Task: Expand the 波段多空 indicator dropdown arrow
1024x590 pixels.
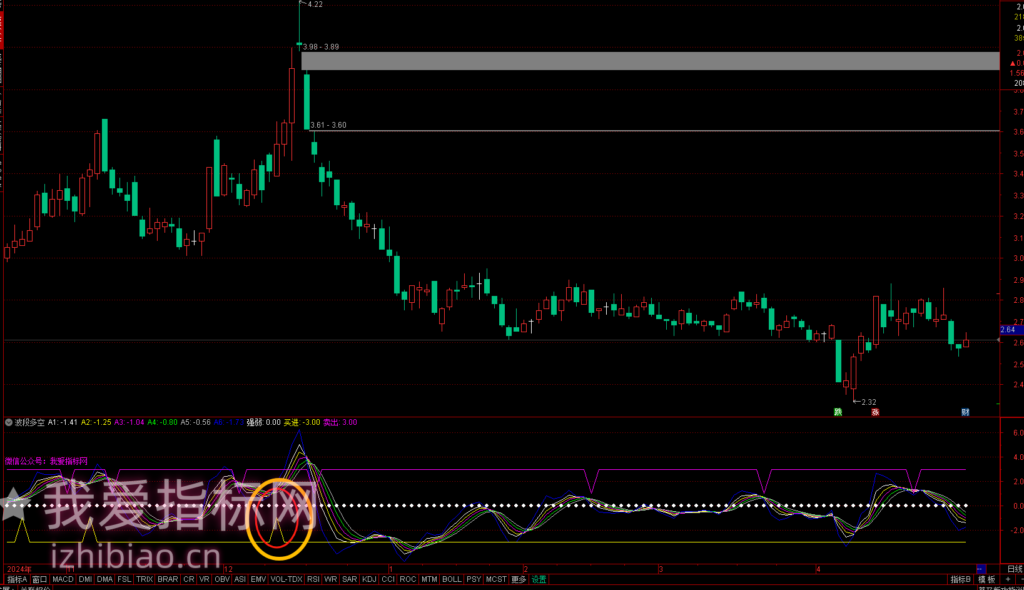Action: (8, 422)
